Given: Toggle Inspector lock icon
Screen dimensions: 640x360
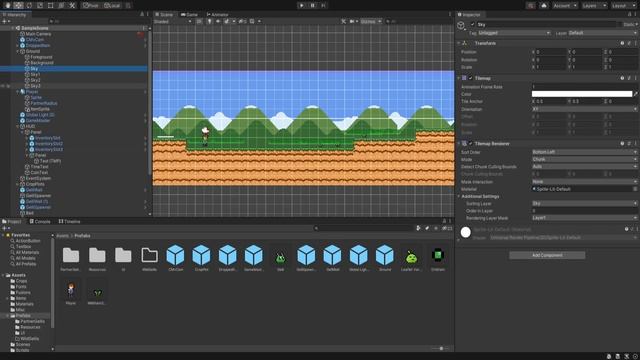Looking at the screenshot, I should click(630, 15).
